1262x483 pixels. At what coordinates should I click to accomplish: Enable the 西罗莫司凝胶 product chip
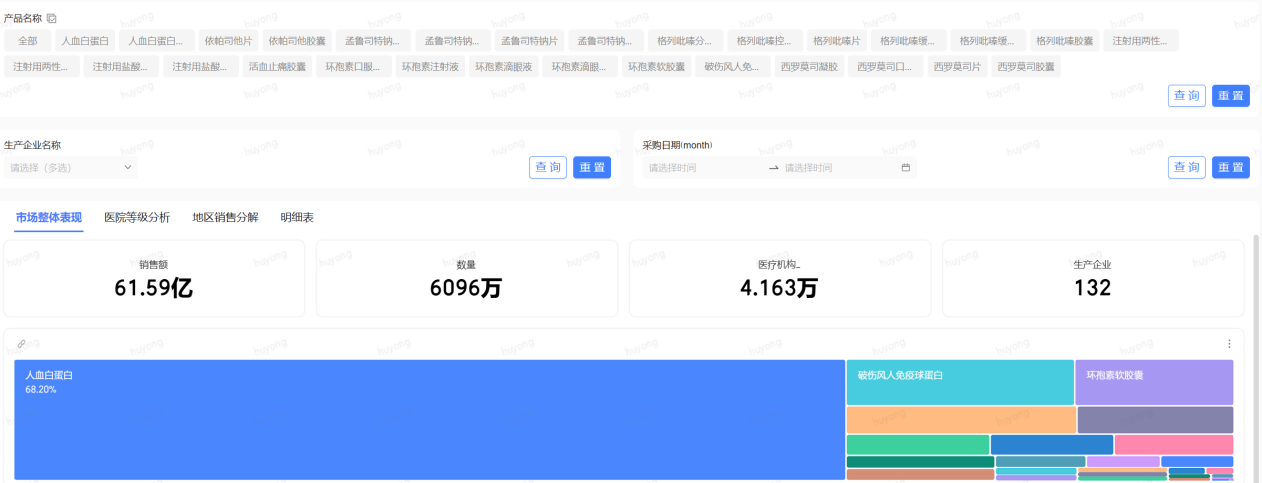tap(808, 67)
